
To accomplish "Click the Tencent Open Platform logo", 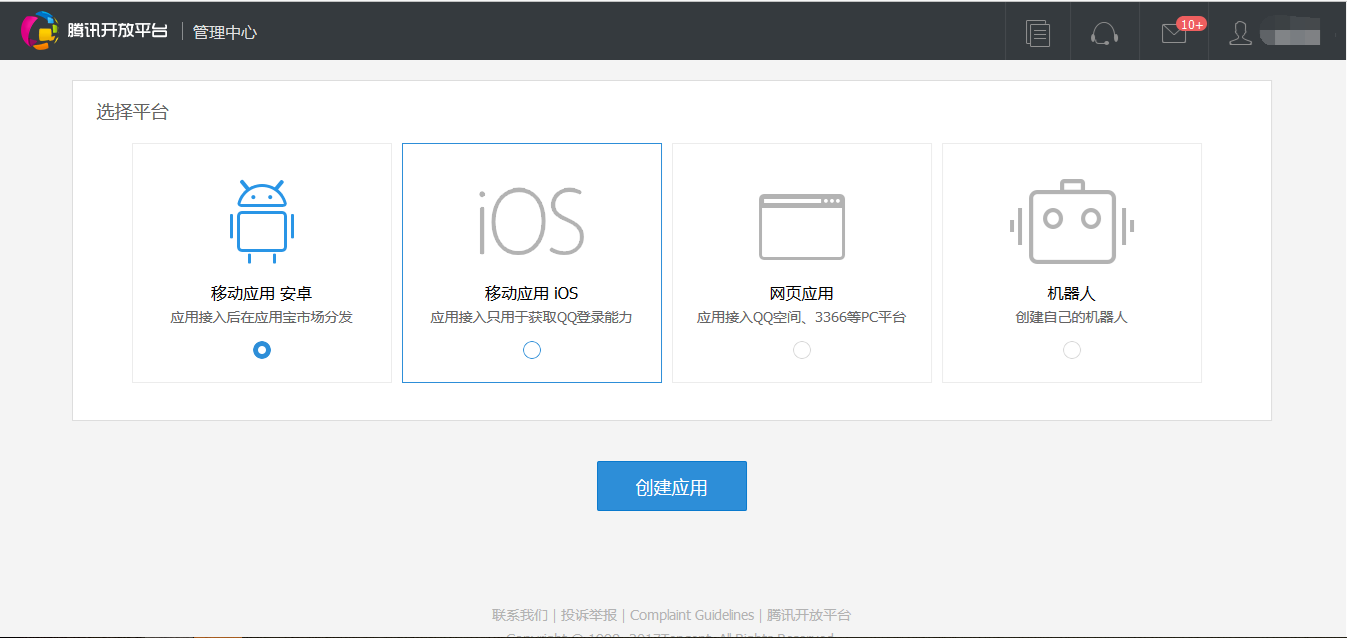I will click(94, 31).
